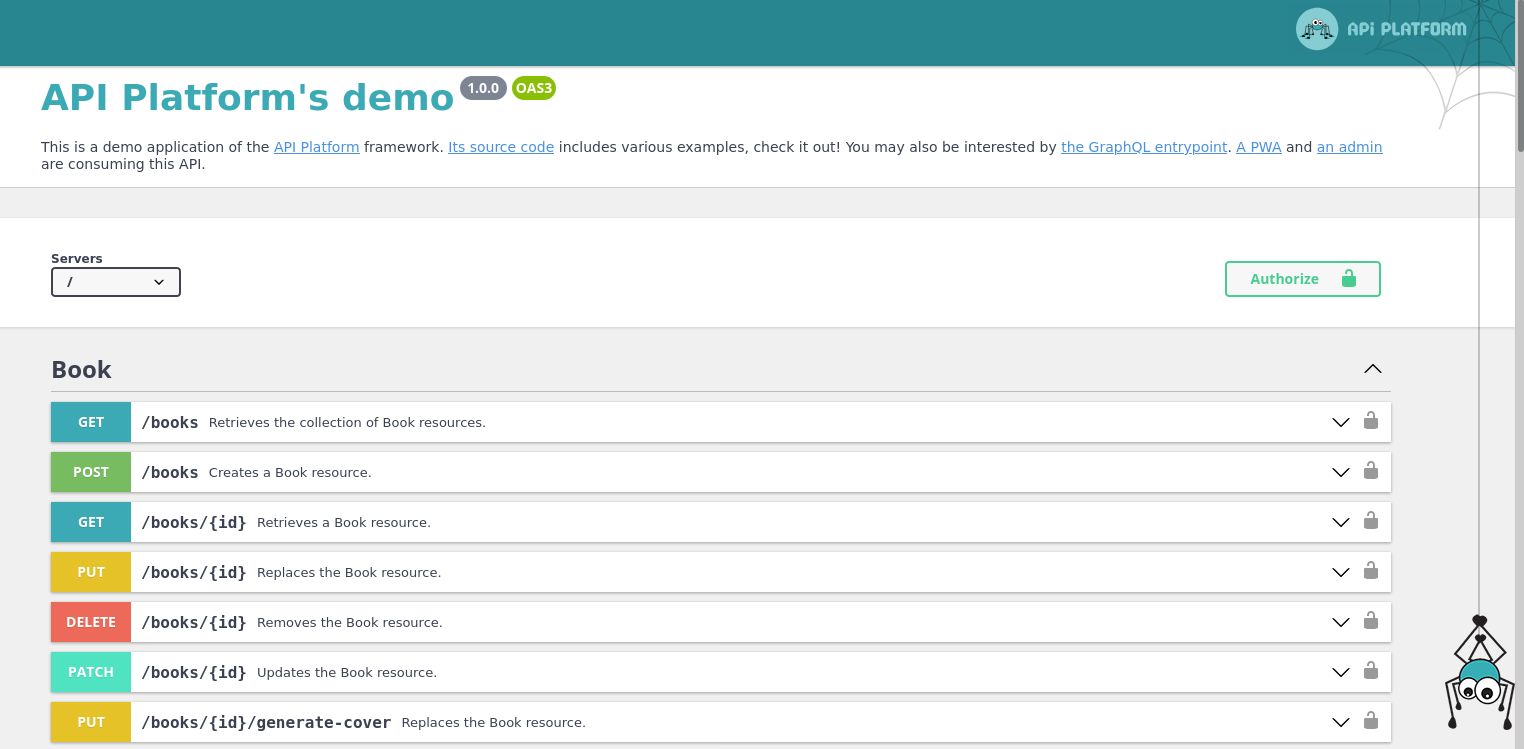This screenshot has width=1524, height=749.
Task: Collapse the Book section
Action: click(x=1373, y=369)
